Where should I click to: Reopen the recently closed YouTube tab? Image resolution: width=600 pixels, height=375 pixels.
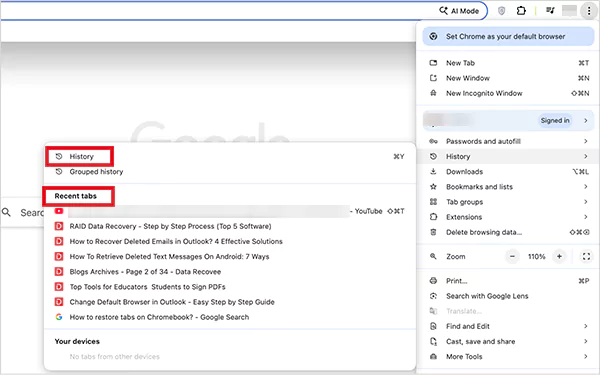click(x=230, y=211)
